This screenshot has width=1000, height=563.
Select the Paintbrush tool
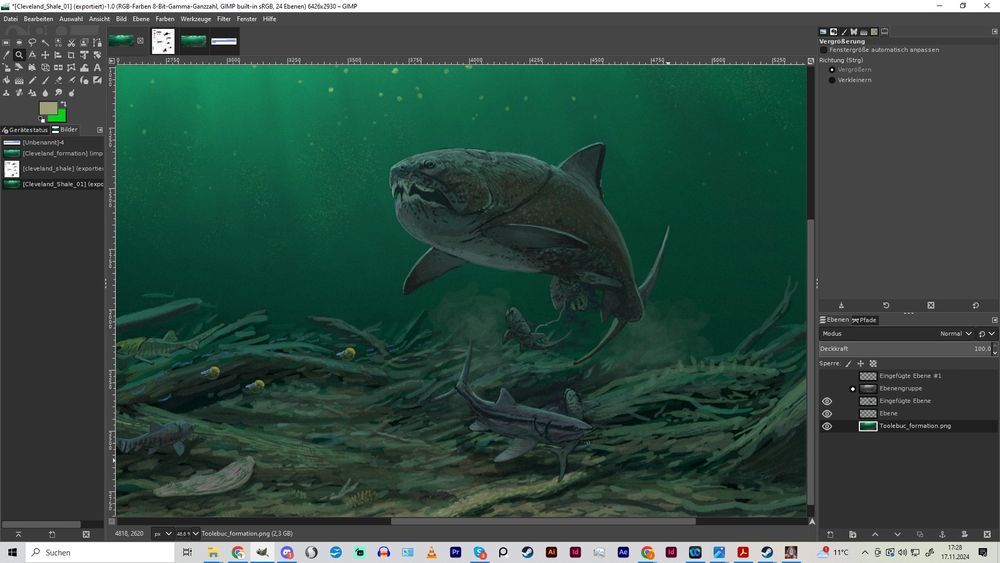click(x=45, y=80)
